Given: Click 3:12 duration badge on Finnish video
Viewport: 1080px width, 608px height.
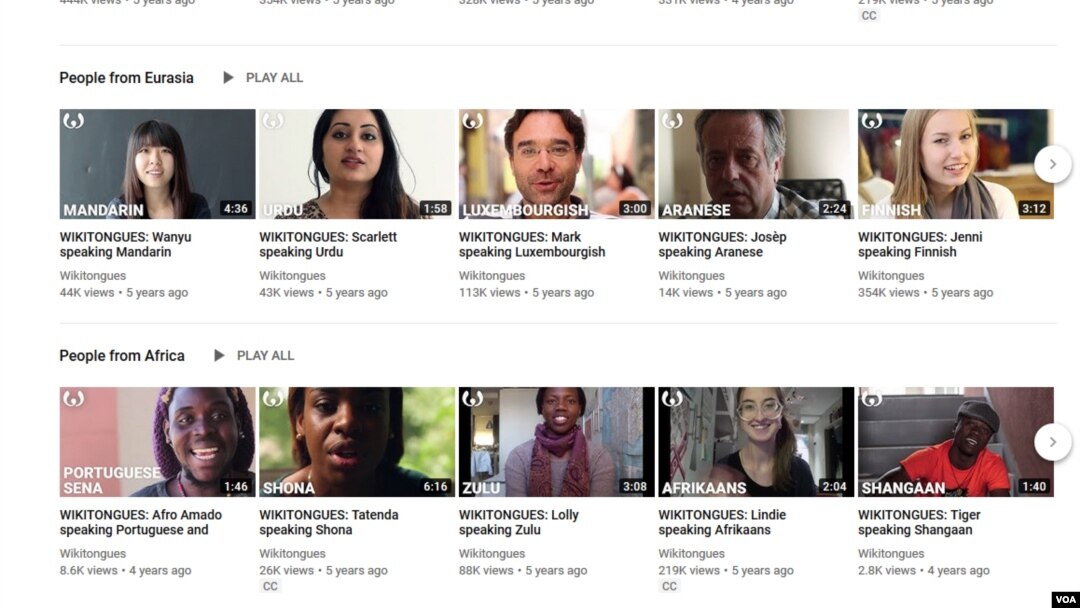Looking at the screenshot, I should coord(1034,209).
